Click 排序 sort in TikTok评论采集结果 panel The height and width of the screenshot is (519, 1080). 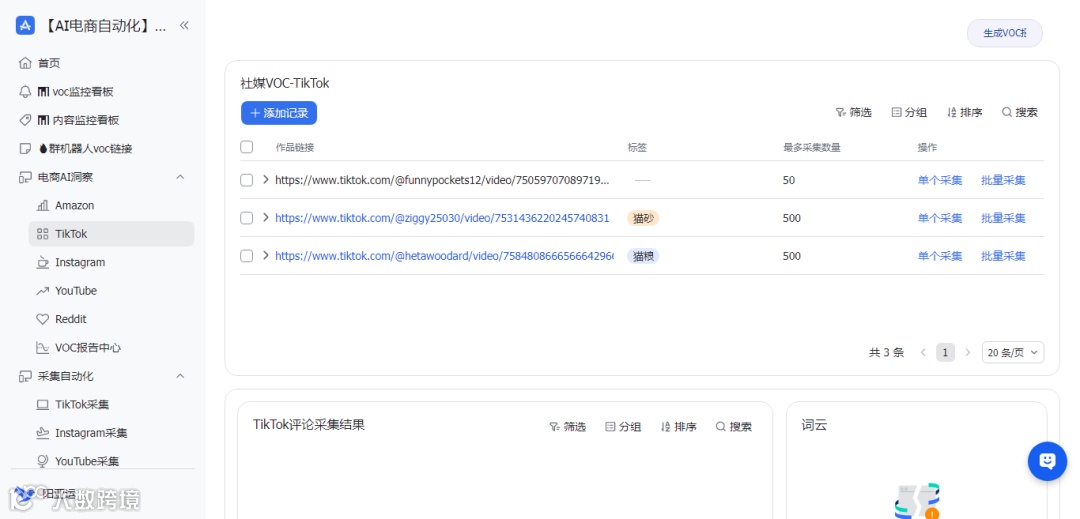tap(678, 427)
